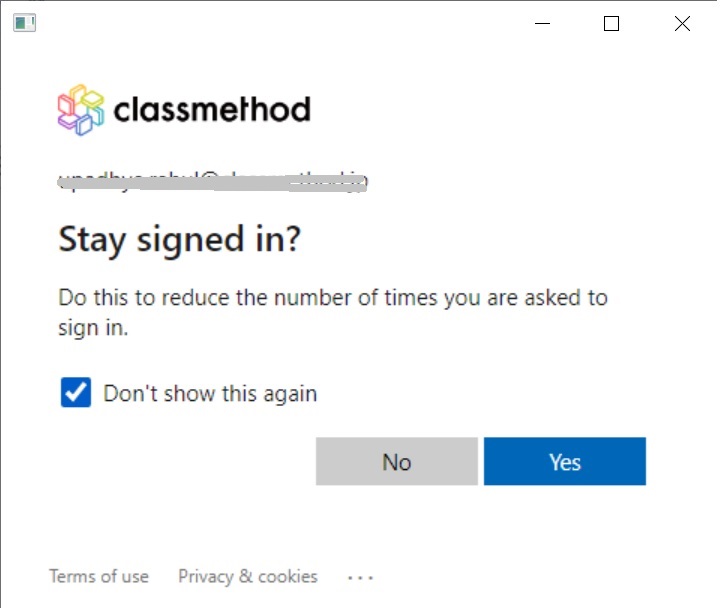Click the "Stay signed in?" heading
The height and width of the screenshot is (608, 721).
point(180,240)
